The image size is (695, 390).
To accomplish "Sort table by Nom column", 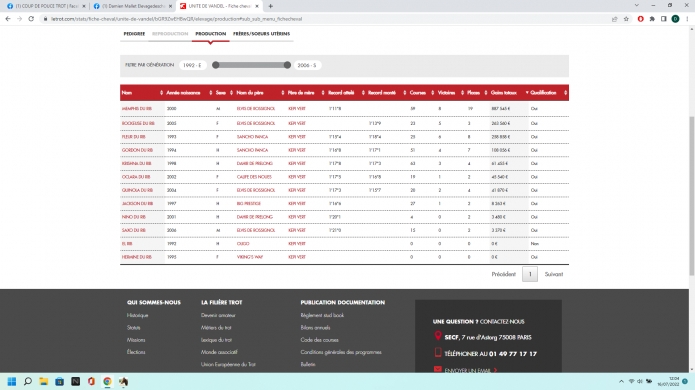I will (142, 93).
